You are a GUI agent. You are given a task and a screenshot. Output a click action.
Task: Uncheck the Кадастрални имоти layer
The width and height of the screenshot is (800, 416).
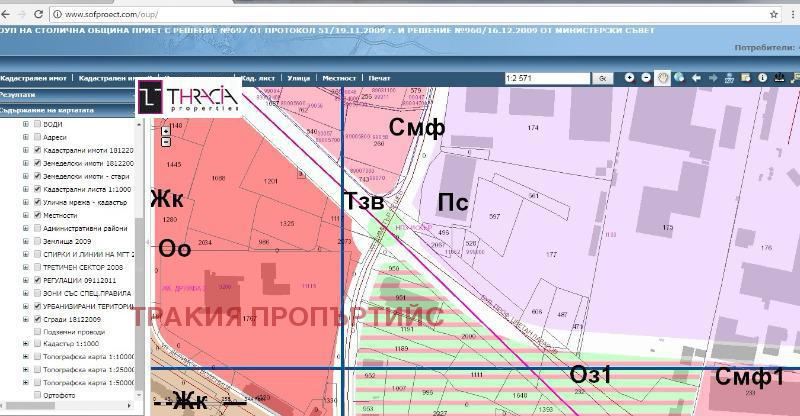coord(37,150)
